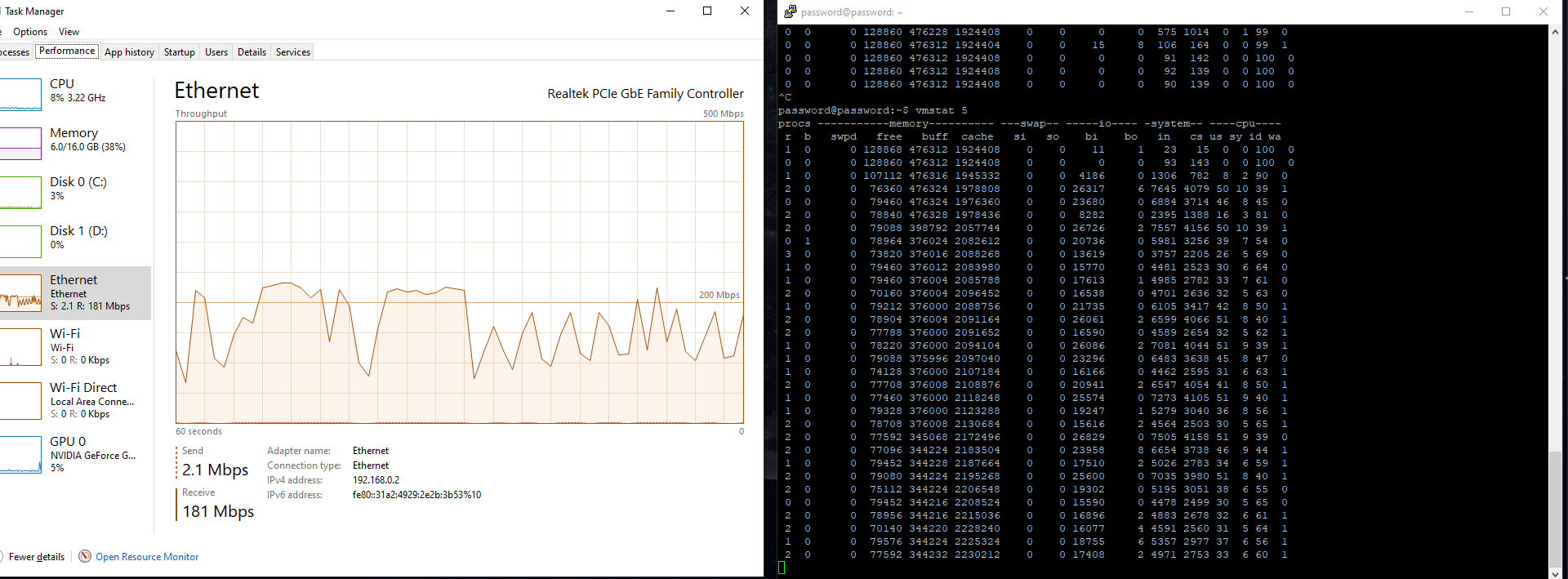Switch to the Details tab
This screenshot has height=579, width=1568.
tap(252, 52)
